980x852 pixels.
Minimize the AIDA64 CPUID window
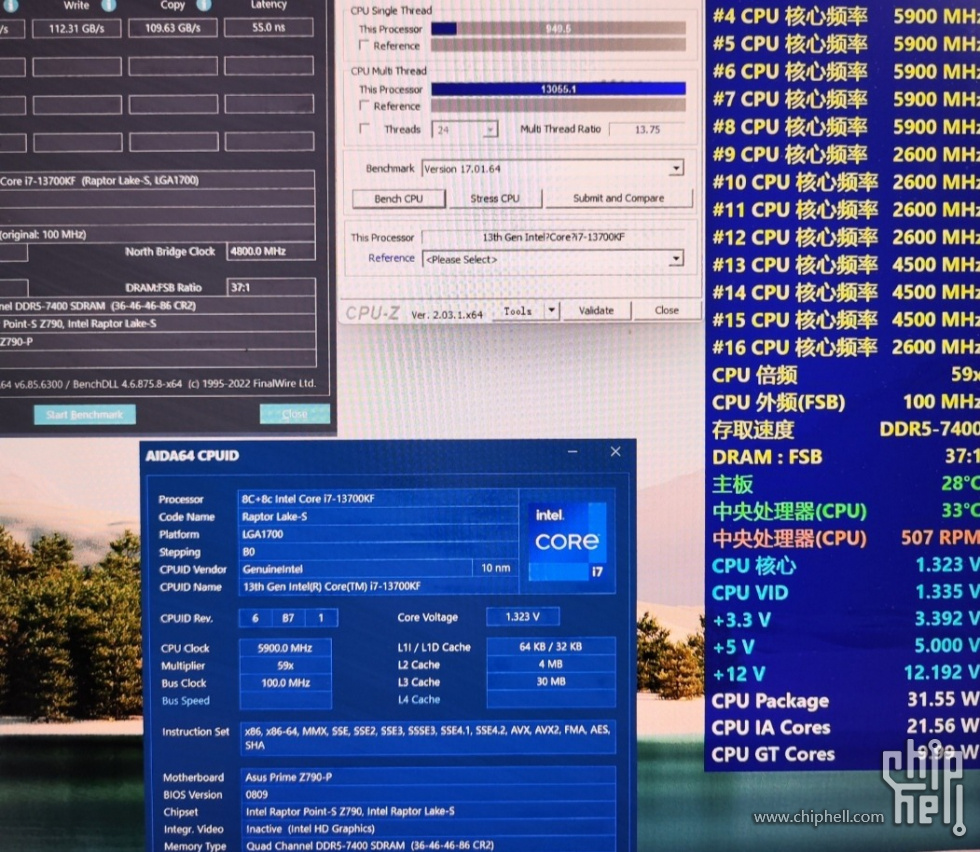coord(572,452)
